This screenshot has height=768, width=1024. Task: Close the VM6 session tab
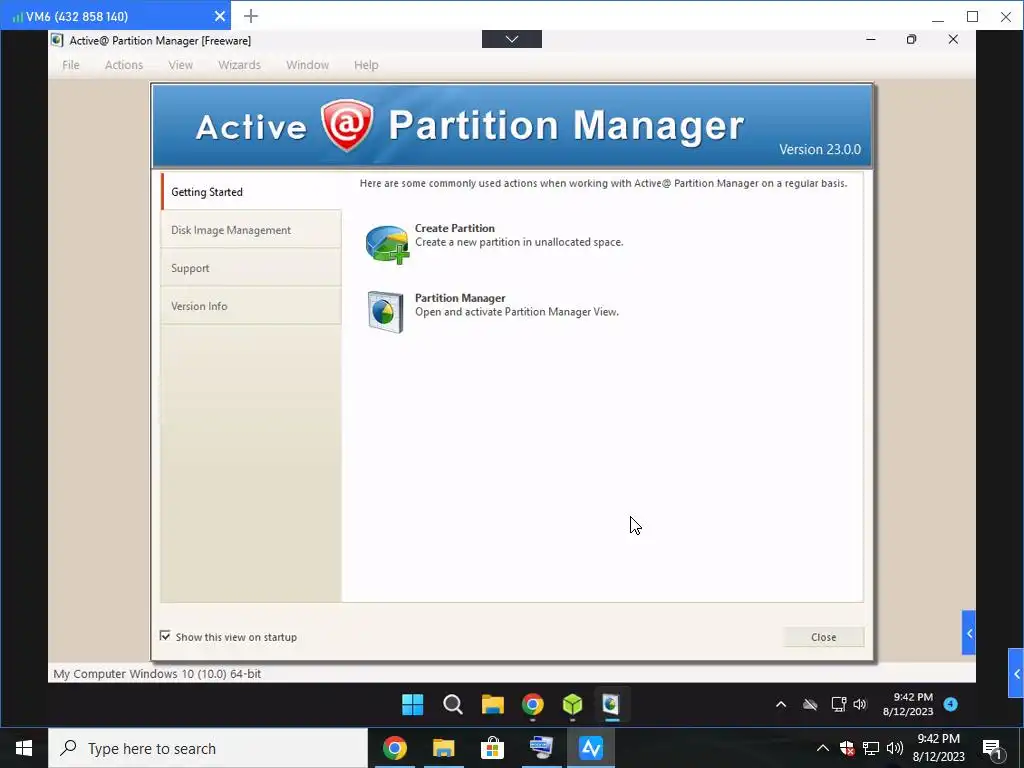point(220,16)
